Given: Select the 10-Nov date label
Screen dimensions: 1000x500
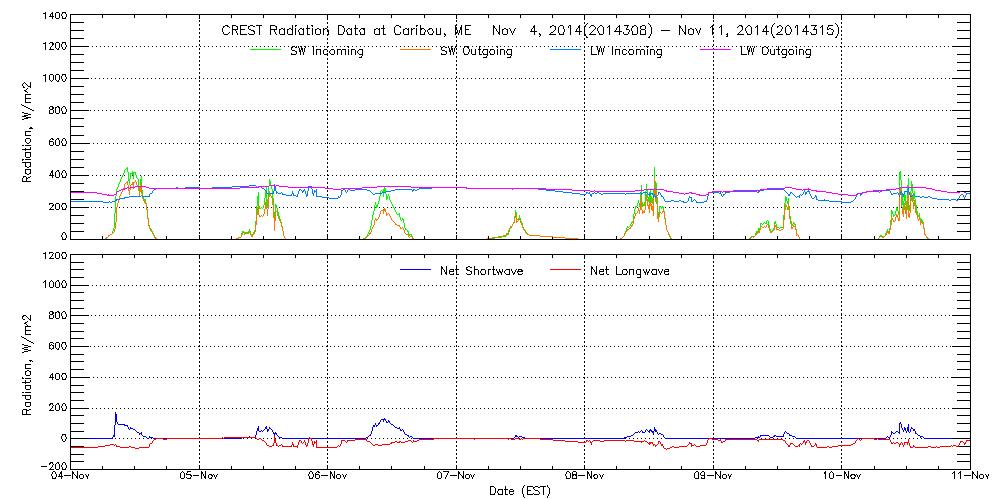Looking at the screenshot, I should point(842,477).
